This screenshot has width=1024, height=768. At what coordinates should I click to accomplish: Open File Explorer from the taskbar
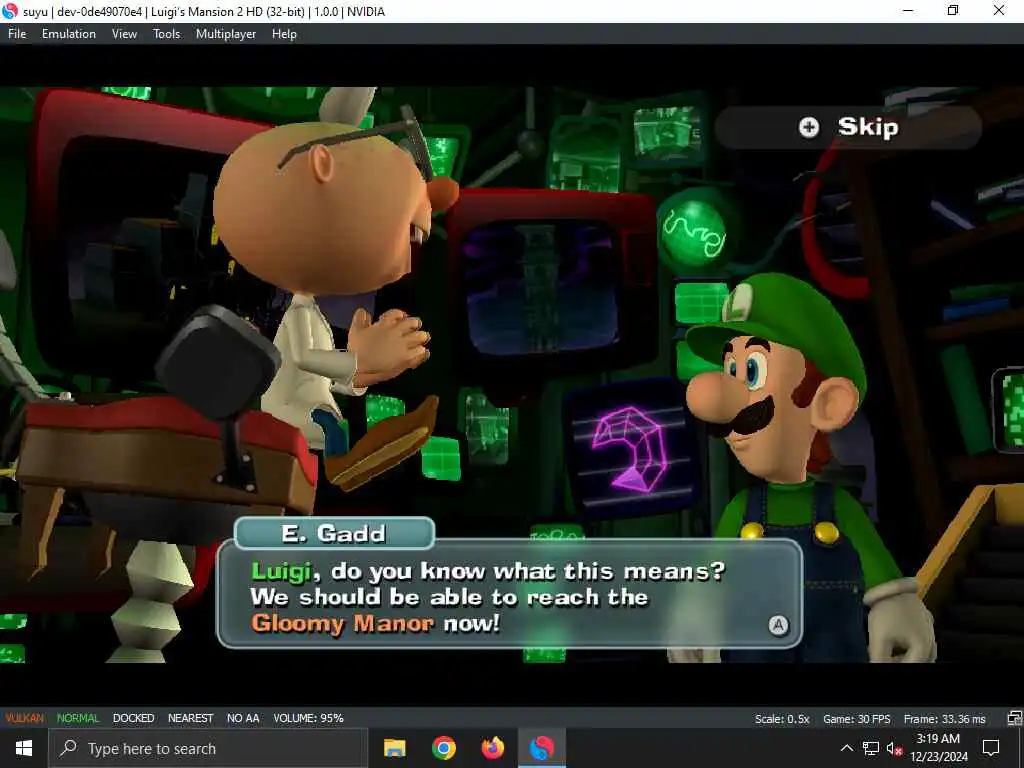coord(394,748)
